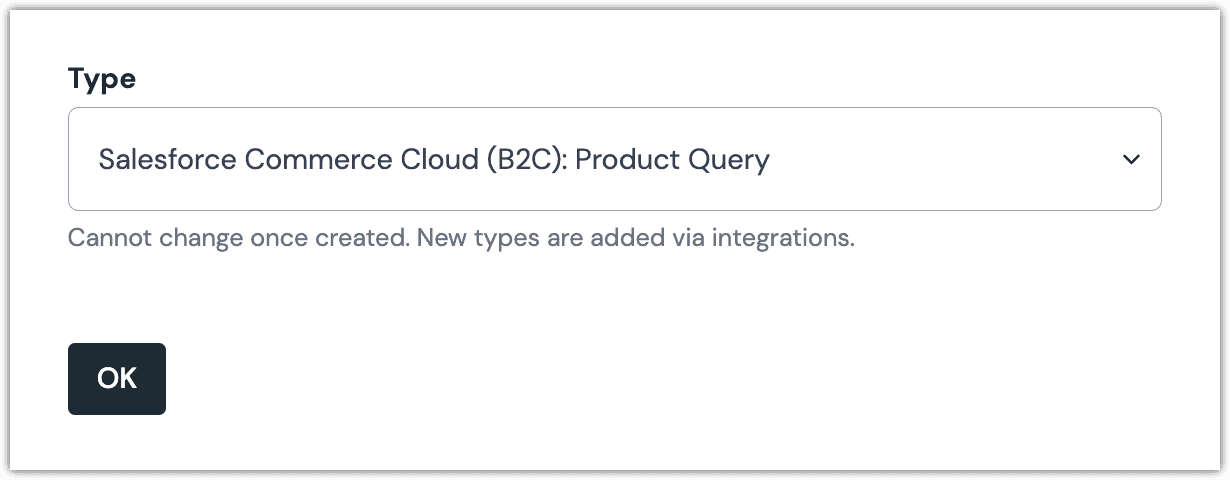Toggle the Type dropdown list open
The width and height of the screenshot is (1230, 480).
tap(614, 159)
